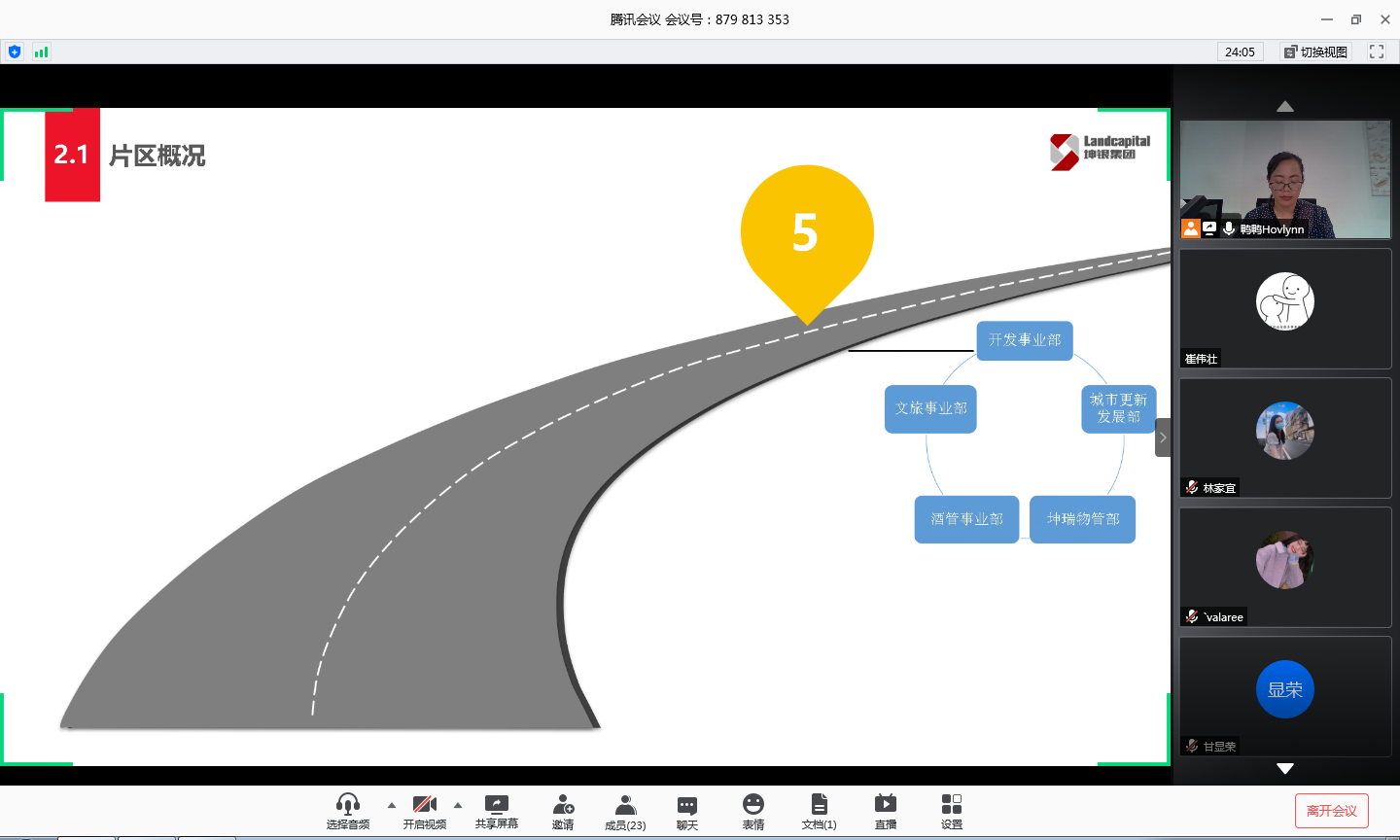Open the documents icon in toolbar
This screenshot has height=840, width=1400.
coord(819,805)
